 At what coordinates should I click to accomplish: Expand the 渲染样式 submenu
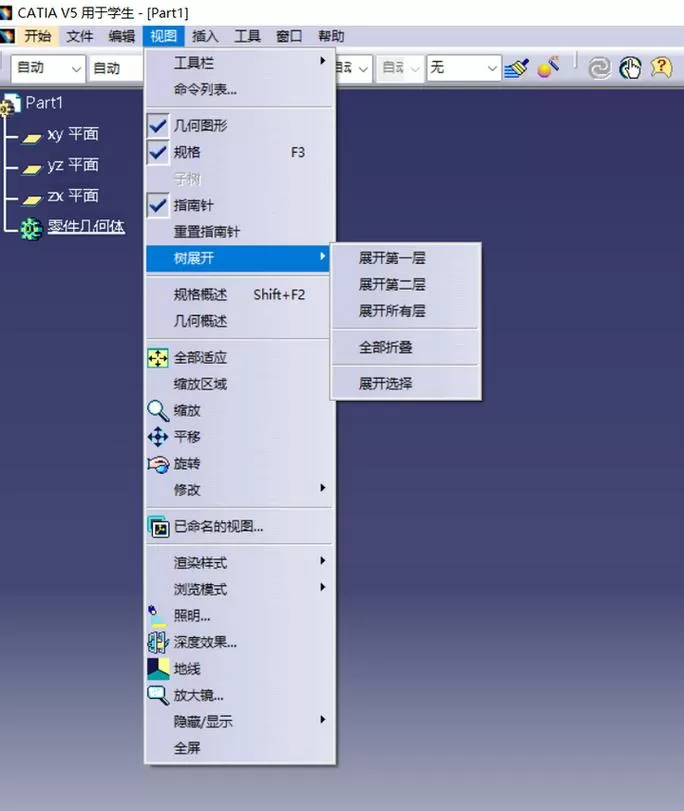[240, 562]
